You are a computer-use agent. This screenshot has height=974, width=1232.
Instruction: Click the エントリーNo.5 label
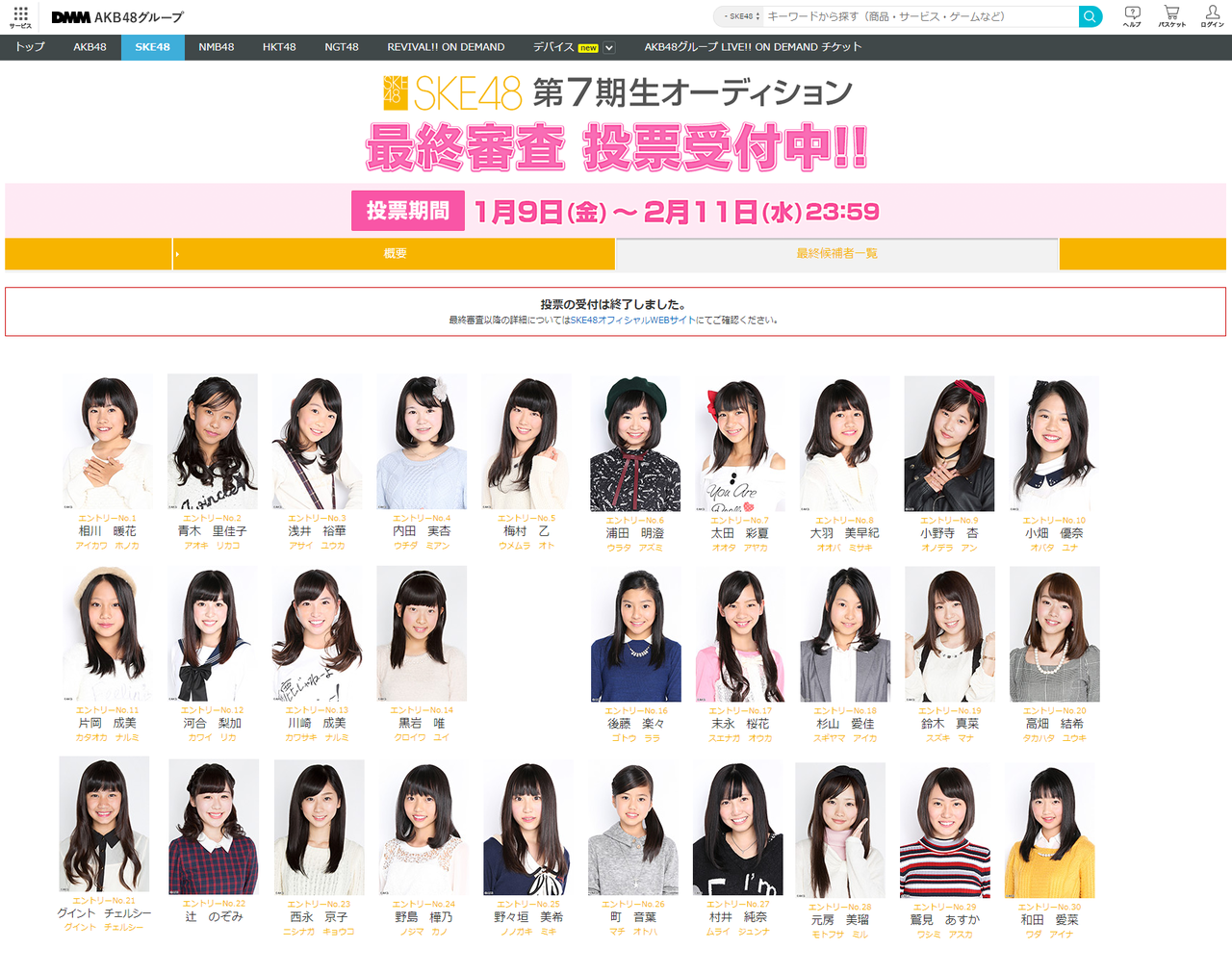pos(526,519)
